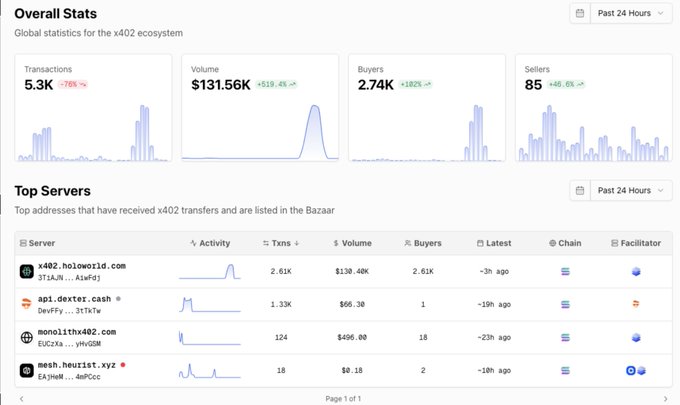Open the monolithx402.com server link
Image resolution: width=680 pixels, height=405 pixels.
click(x=77, y=331)
